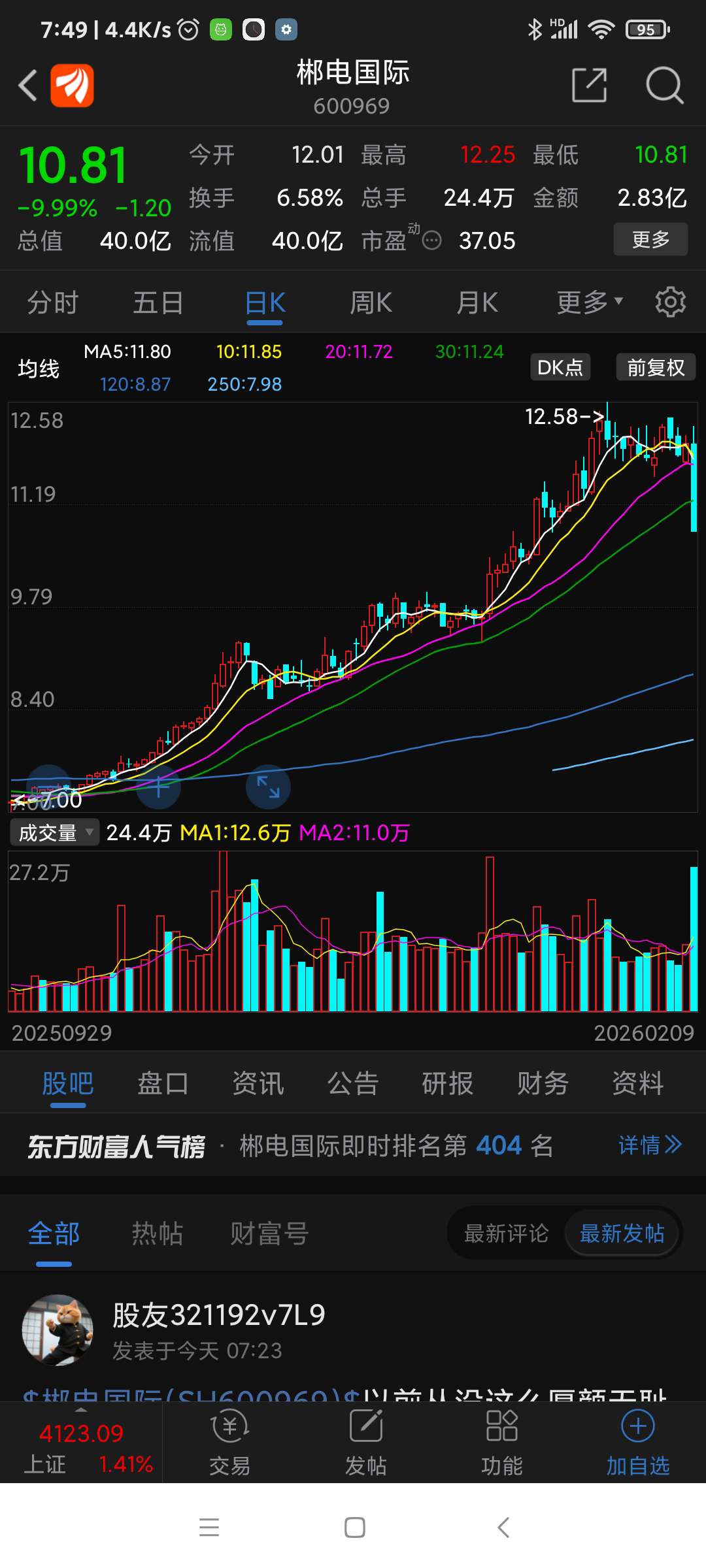Tap the Wi-Fi status icon
This screenshot has height=1568, width=706.
pyautogui.click(x=601, y=29)
